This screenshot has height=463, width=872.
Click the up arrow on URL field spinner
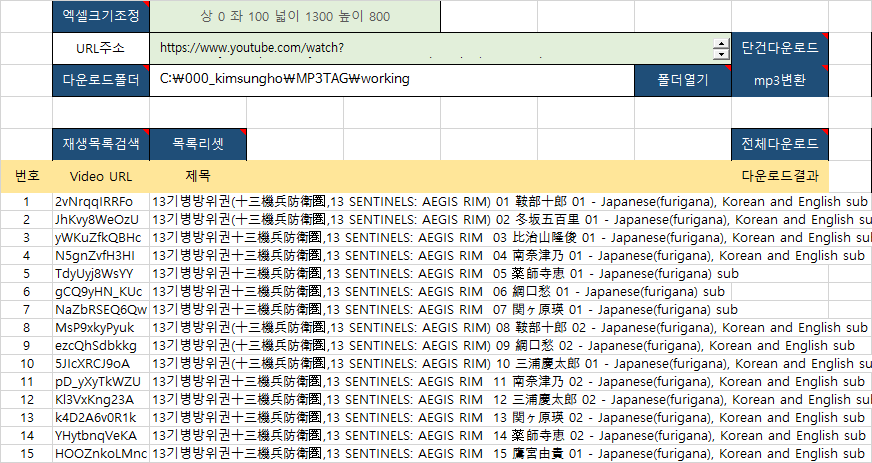click(721, 43)
